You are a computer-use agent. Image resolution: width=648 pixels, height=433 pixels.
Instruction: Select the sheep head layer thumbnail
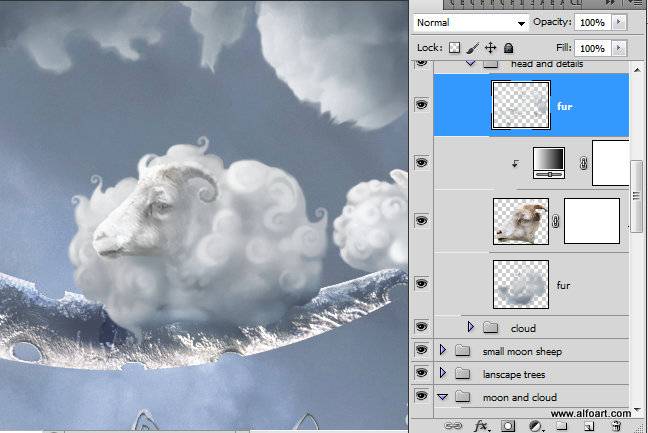click(521, 221)
